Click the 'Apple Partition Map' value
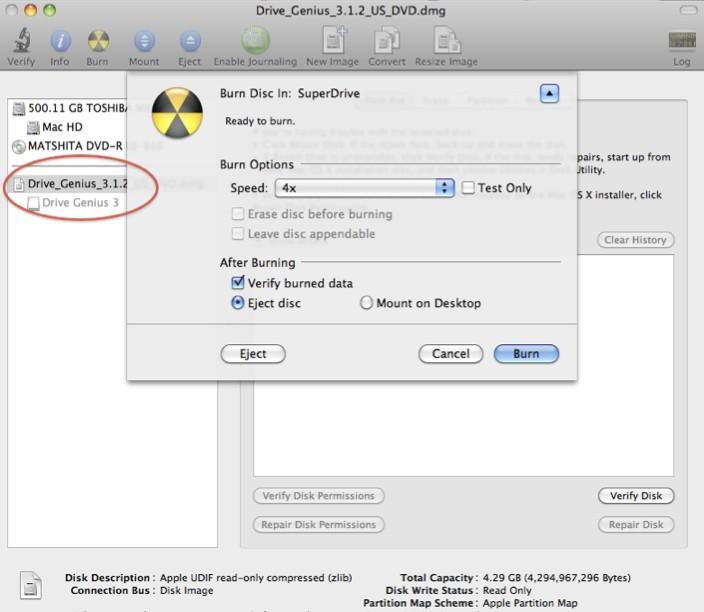 (530, 603)
